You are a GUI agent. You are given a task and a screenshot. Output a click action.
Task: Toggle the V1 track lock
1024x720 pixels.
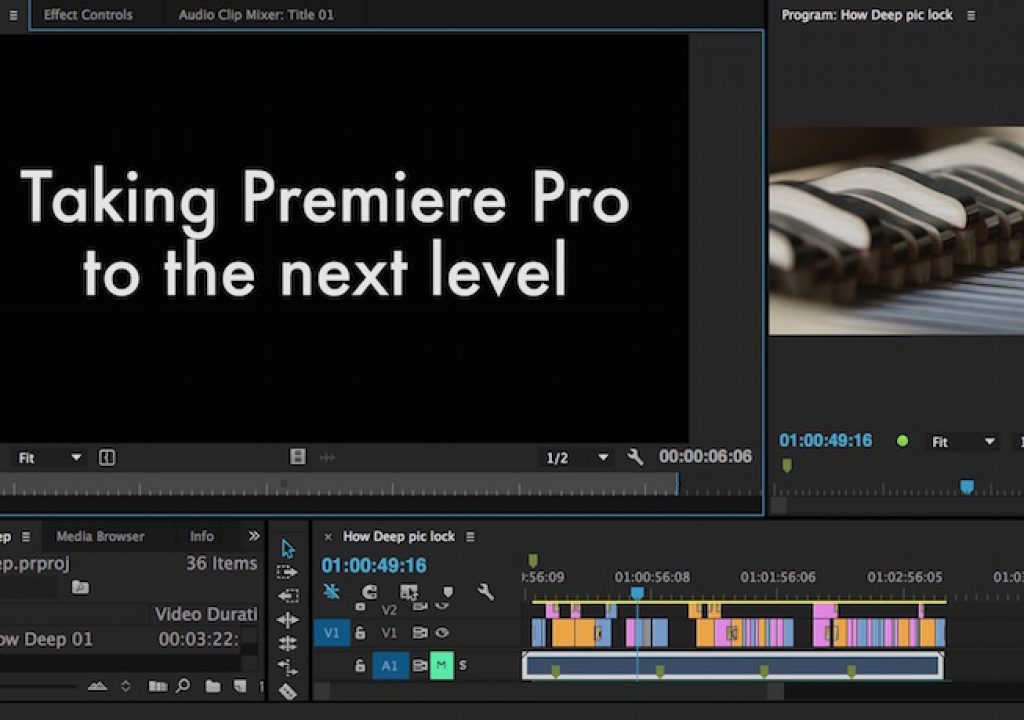pos(360,632)
